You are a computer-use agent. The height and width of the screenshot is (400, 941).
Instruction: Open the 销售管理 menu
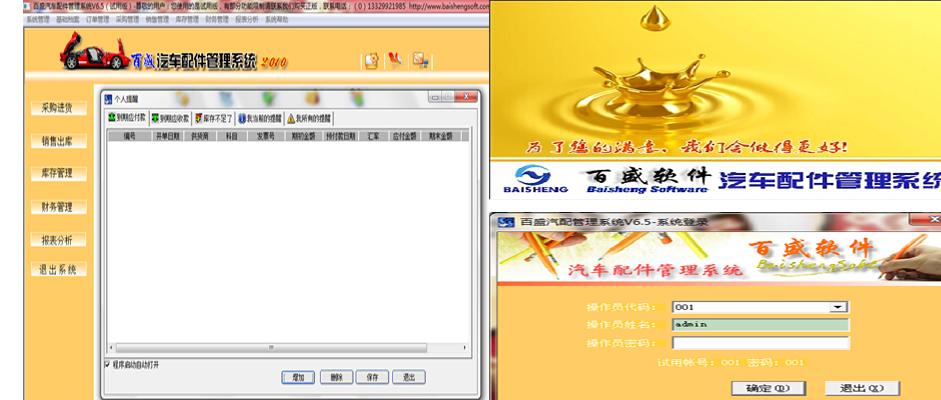pos(157,19)
